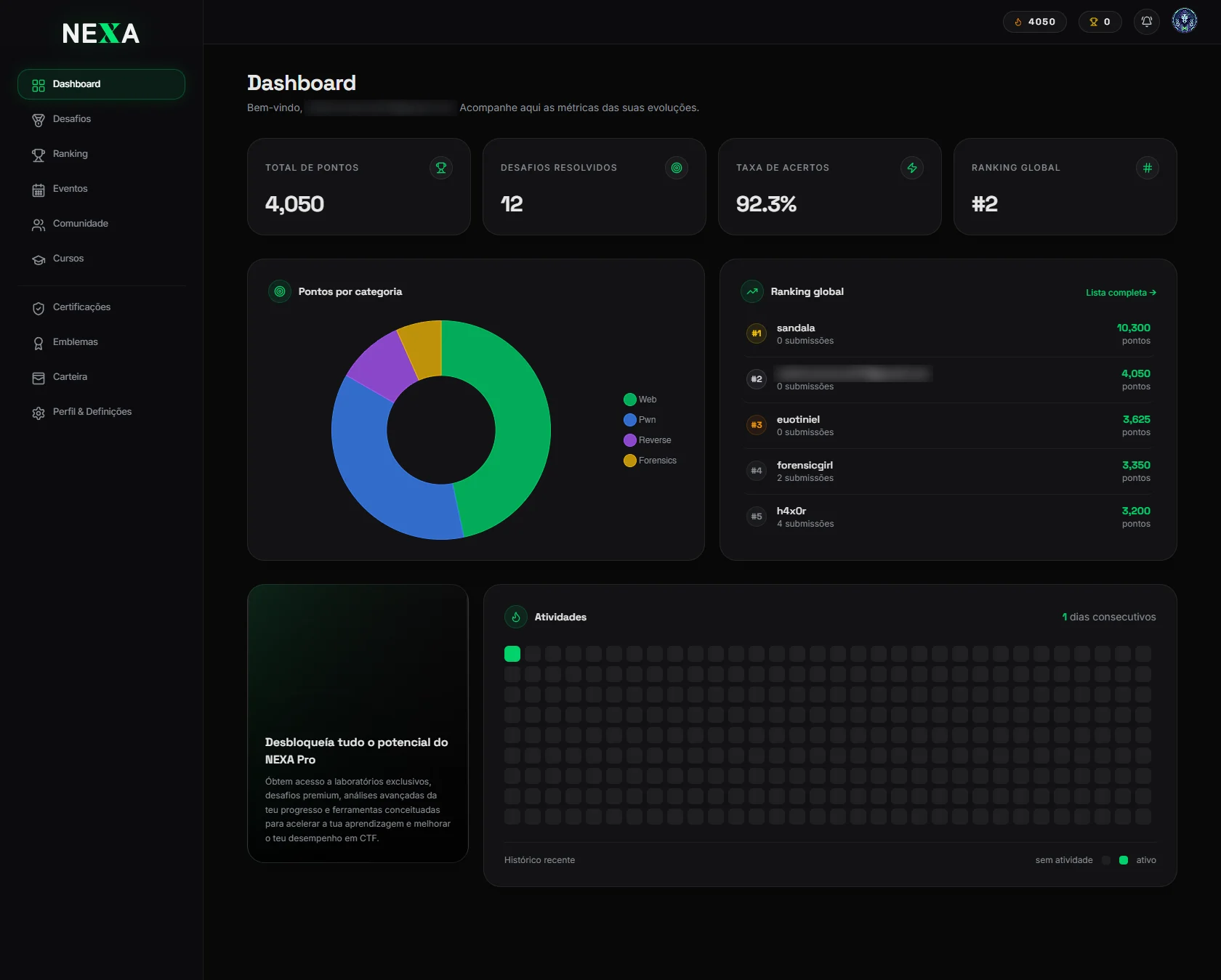Image resolution: width=1221 pixels, height=980 pixels.
Task: Click hash icon on Ranking Global card
Action: [1148, 168]
